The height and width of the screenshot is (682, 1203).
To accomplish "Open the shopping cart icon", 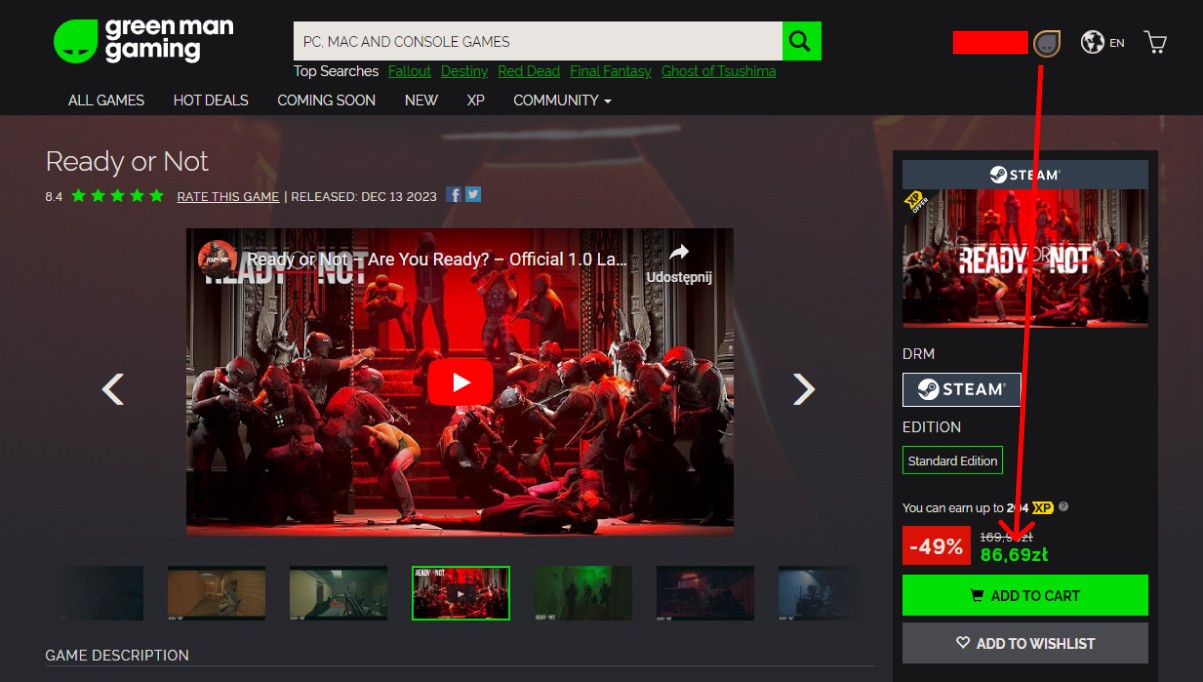I will (x=1155, y=42).
